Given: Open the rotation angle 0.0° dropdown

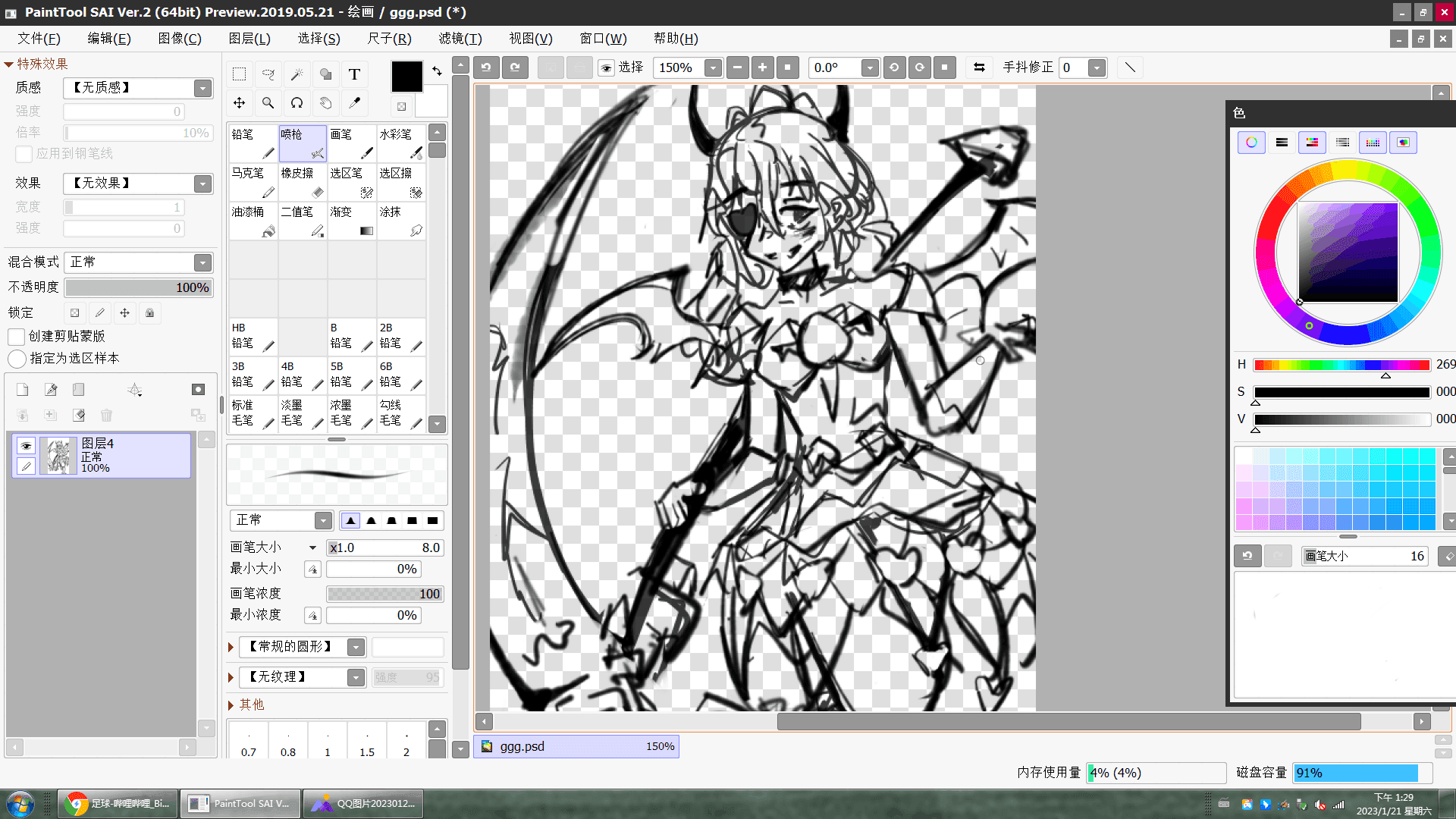Looking at the screenshot, I should [870, 68].
